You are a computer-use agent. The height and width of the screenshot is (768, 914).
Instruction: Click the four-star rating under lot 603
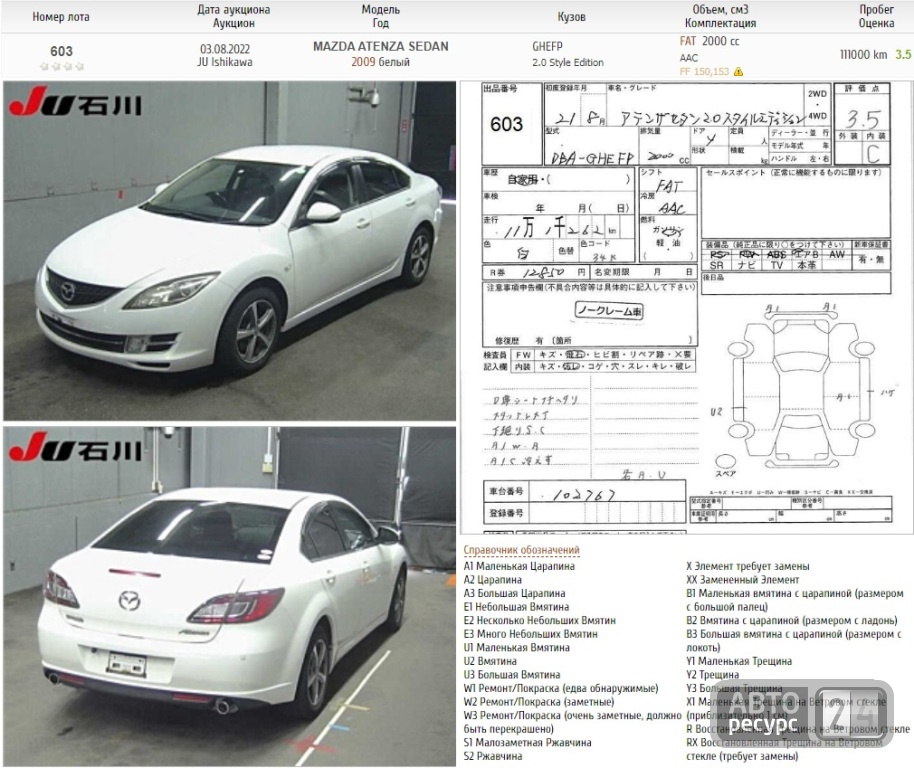pyautogui.click(x=61, y=66)
